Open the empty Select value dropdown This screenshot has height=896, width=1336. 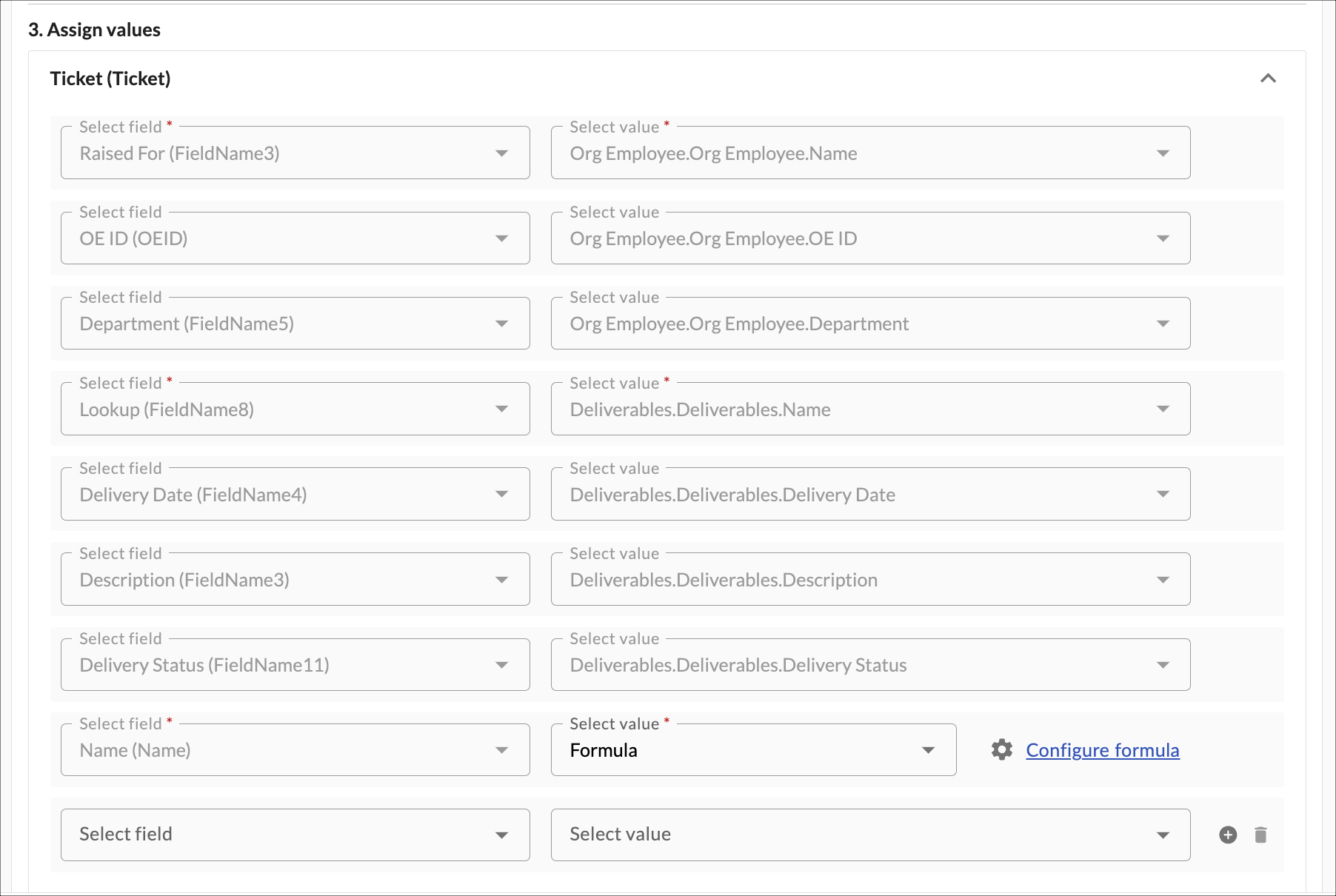[x=869, y=835]
